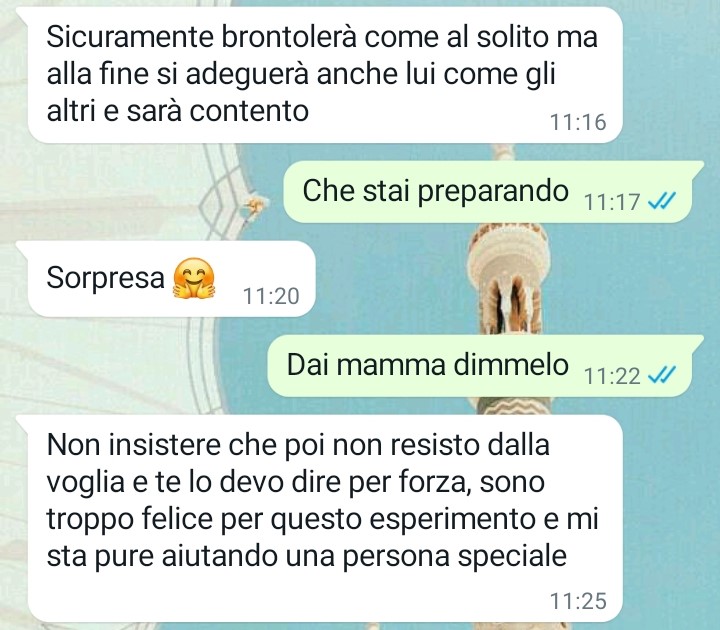Click the 11:16 timestamp

point(578,122)
